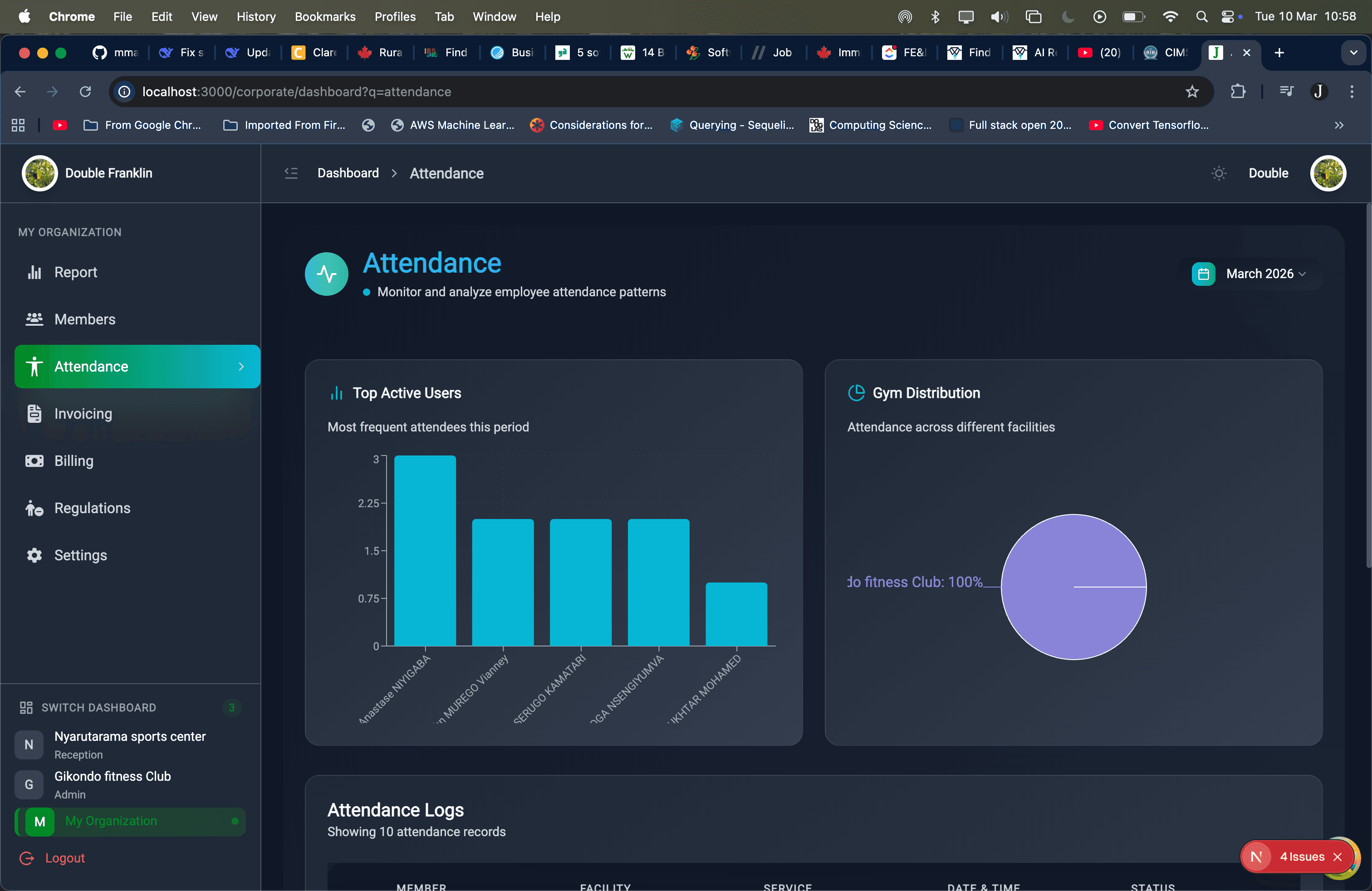This screenshot has width=1372, height=891.
Task: Open the Report sidebar icon
Action: tap(34, 272)
